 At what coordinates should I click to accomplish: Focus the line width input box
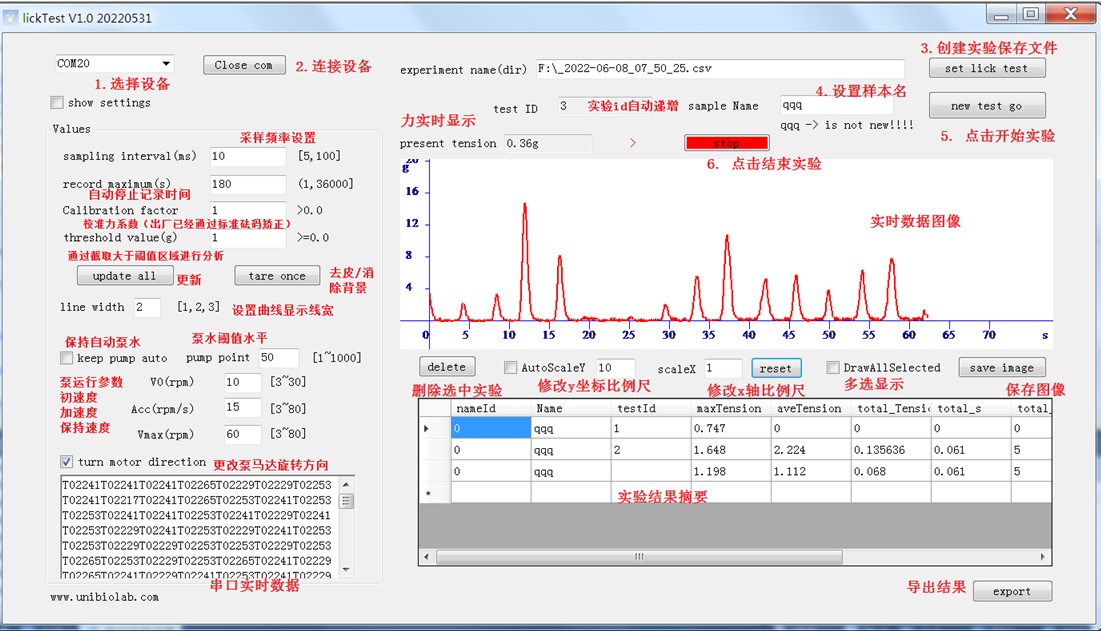coord(147,307)
